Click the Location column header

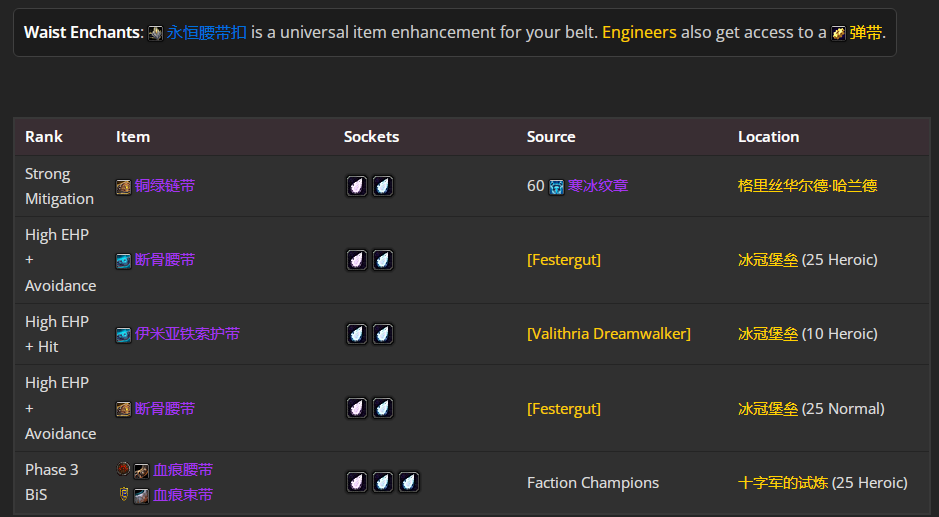pyautogui.click(x=768, y=137)
